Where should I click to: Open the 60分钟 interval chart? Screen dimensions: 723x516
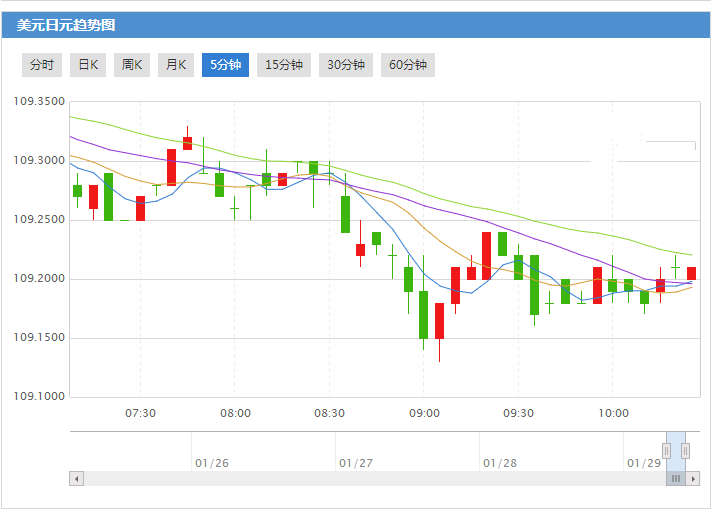pyautogui.click(x=407, y=65)
